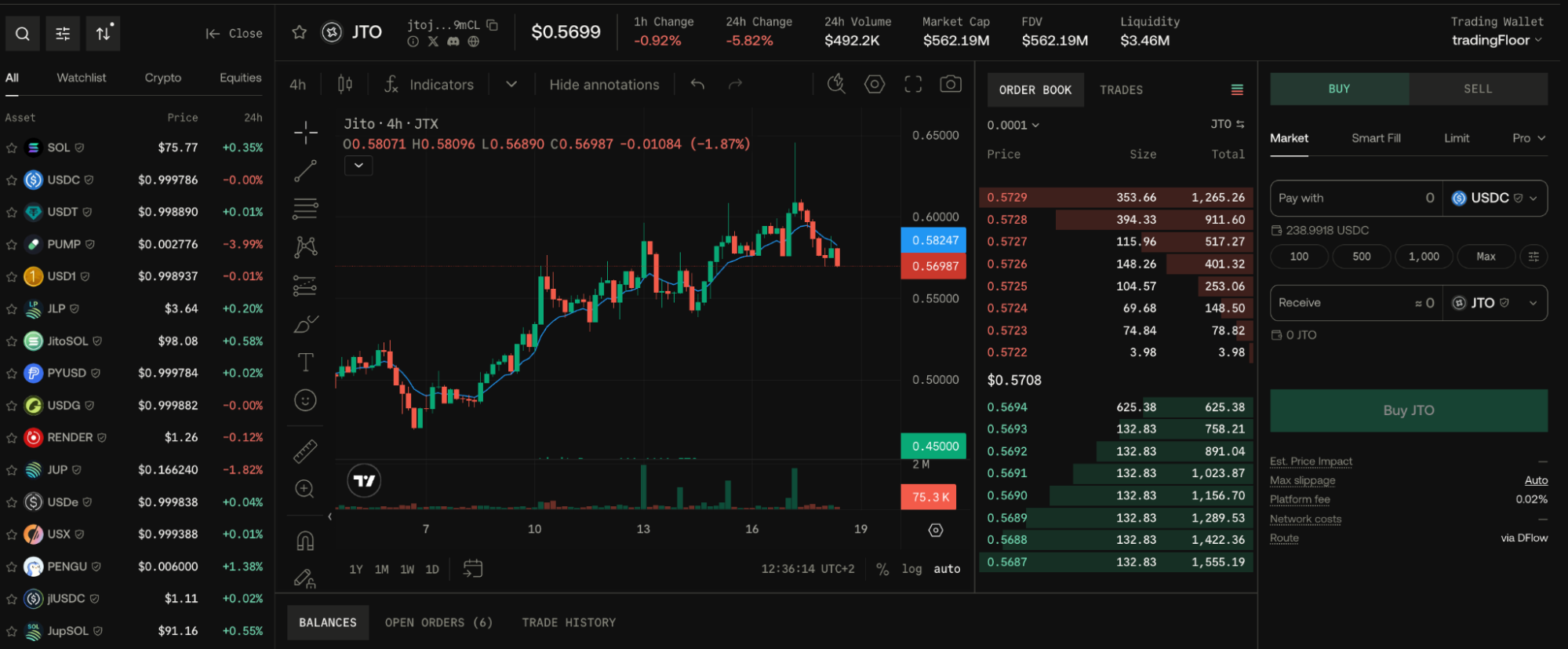
Task: Open the TRADES tab
Action: (x=1122, y=90)
